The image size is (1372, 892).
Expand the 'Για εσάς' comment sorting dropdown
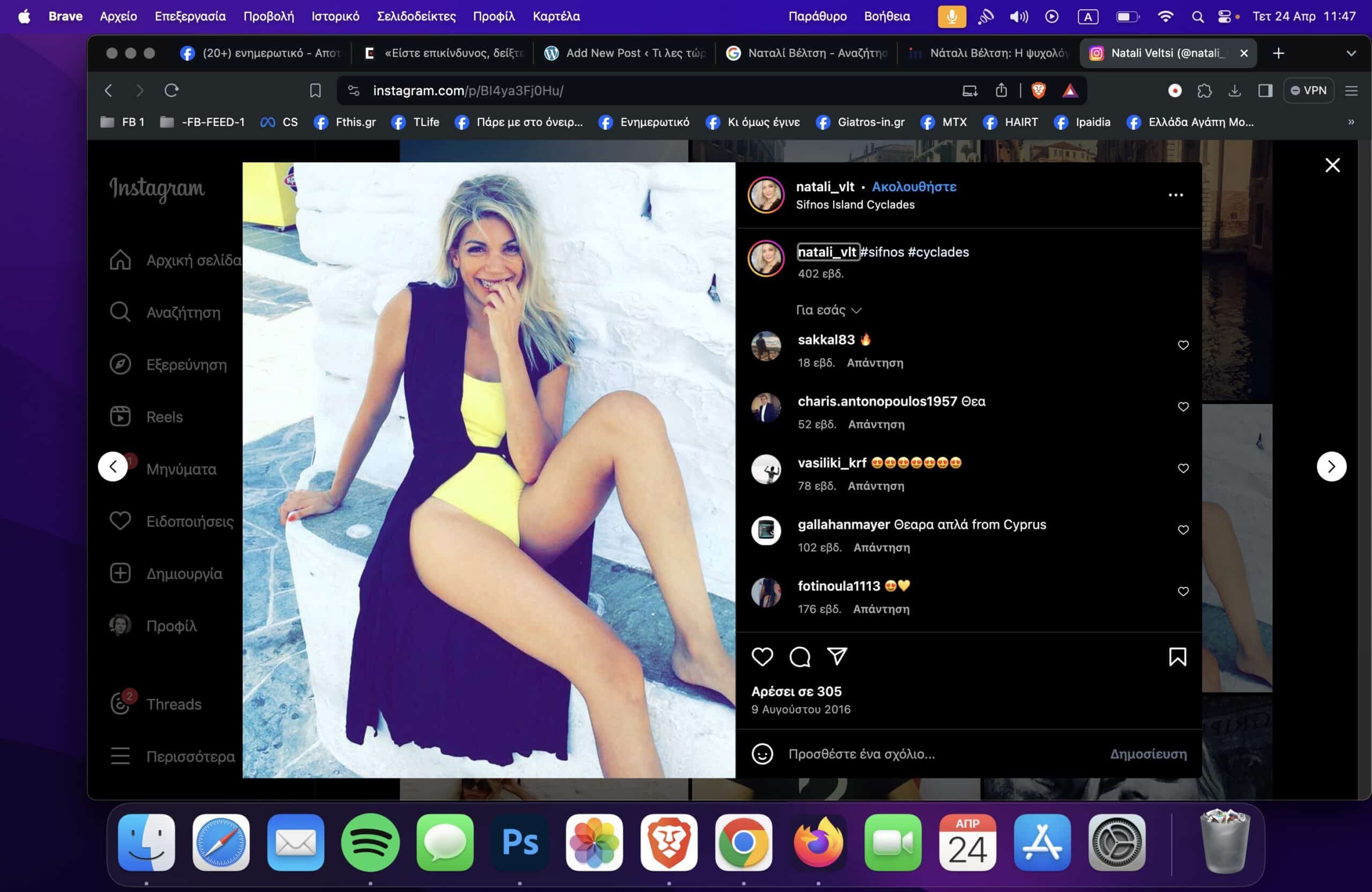point(829,310)
